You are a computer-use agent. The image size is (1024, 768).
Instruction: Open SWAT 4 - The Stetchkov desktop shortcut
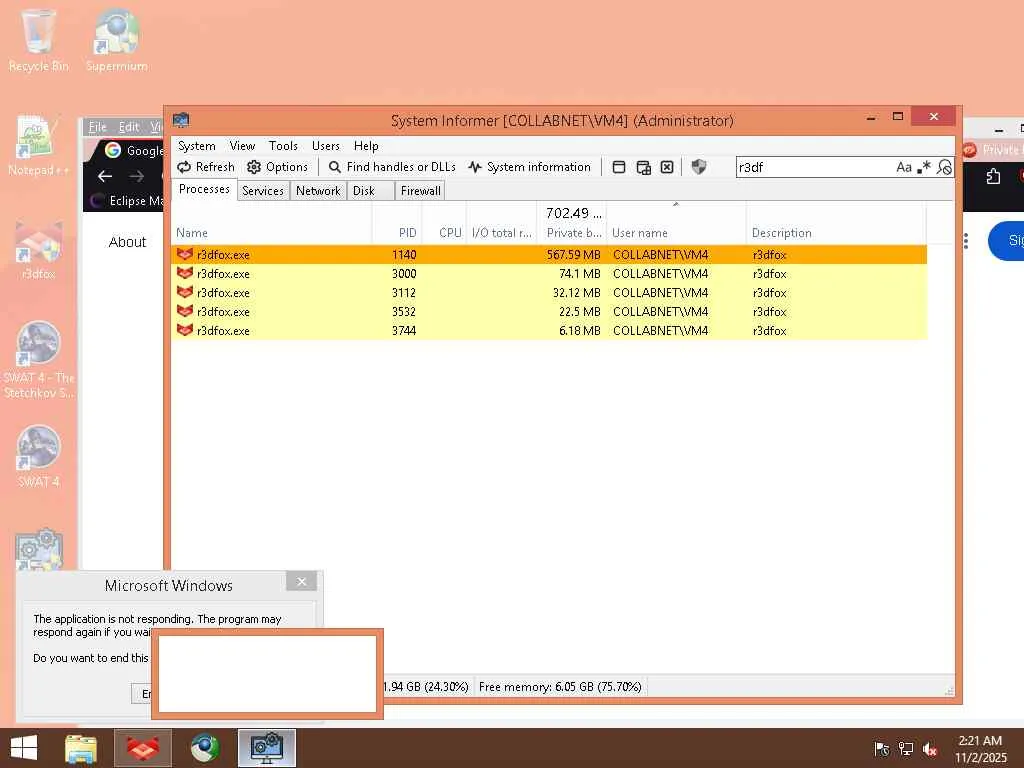pos(39,359)
